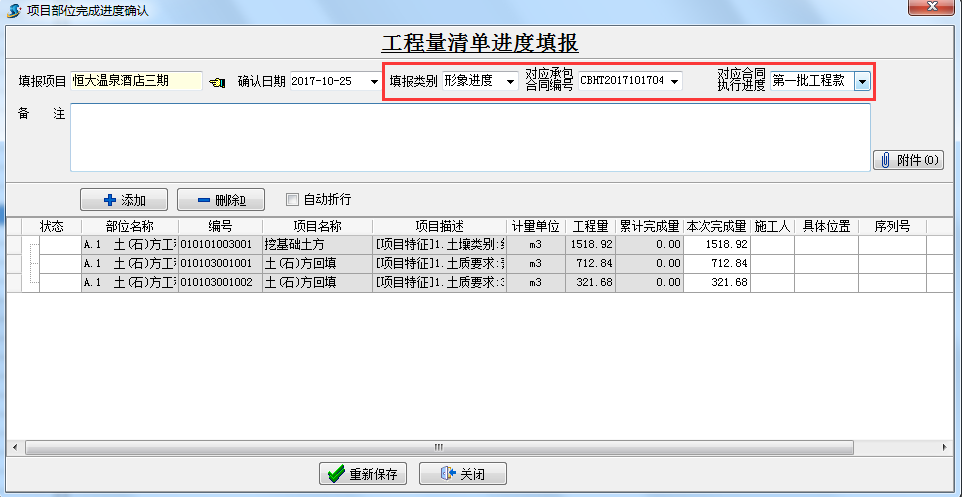Select the 挖基础土方 row cell
Screen dimensions: 962x497
coord(317,244)
